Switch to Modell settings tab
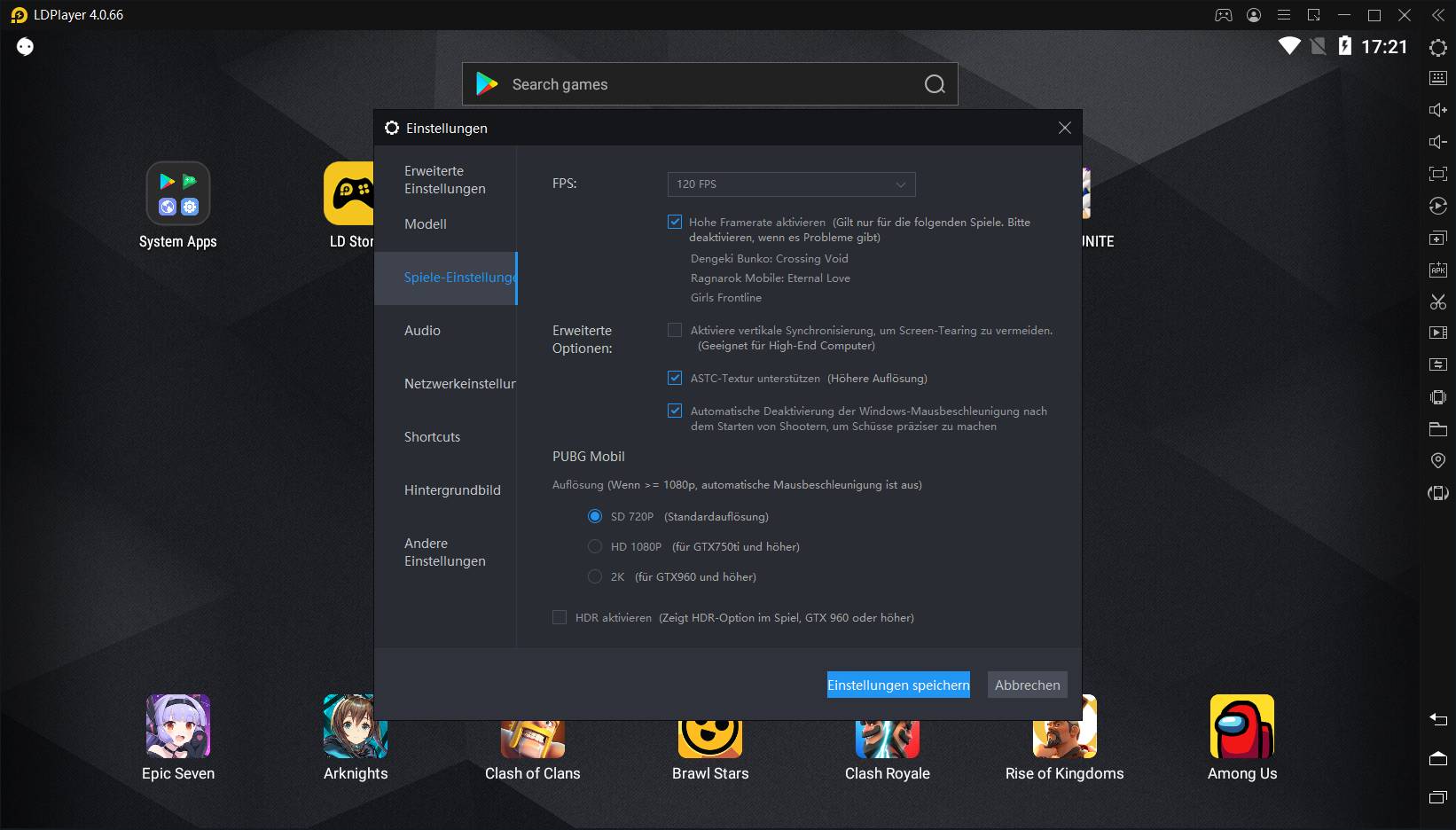Image resolution: width=1456 pixels, height=830 pixels. pyautogui.click(x=445, y=224)
